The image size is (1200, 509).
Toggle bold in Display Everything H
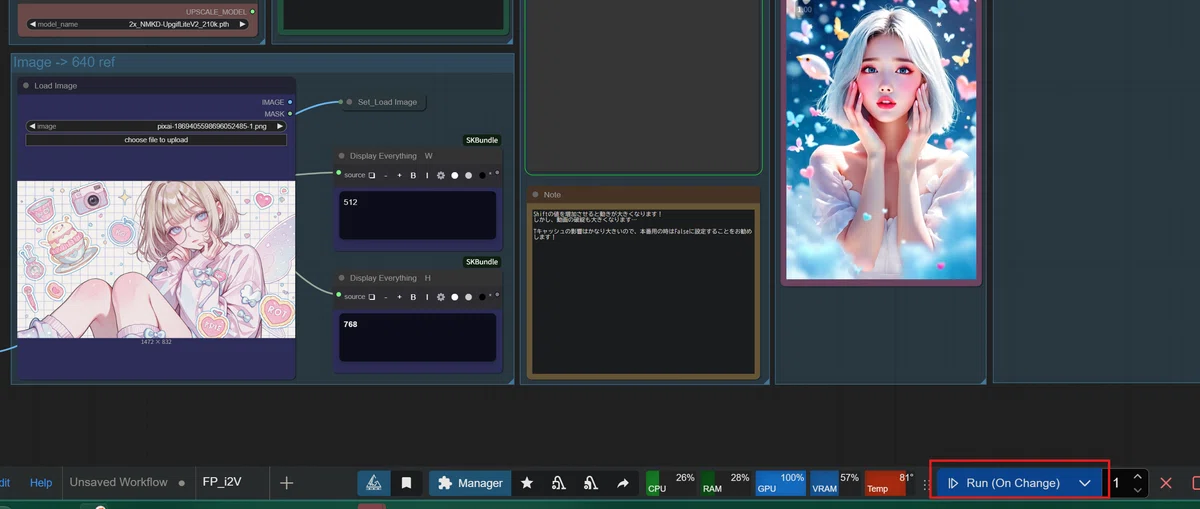point(413,297)
